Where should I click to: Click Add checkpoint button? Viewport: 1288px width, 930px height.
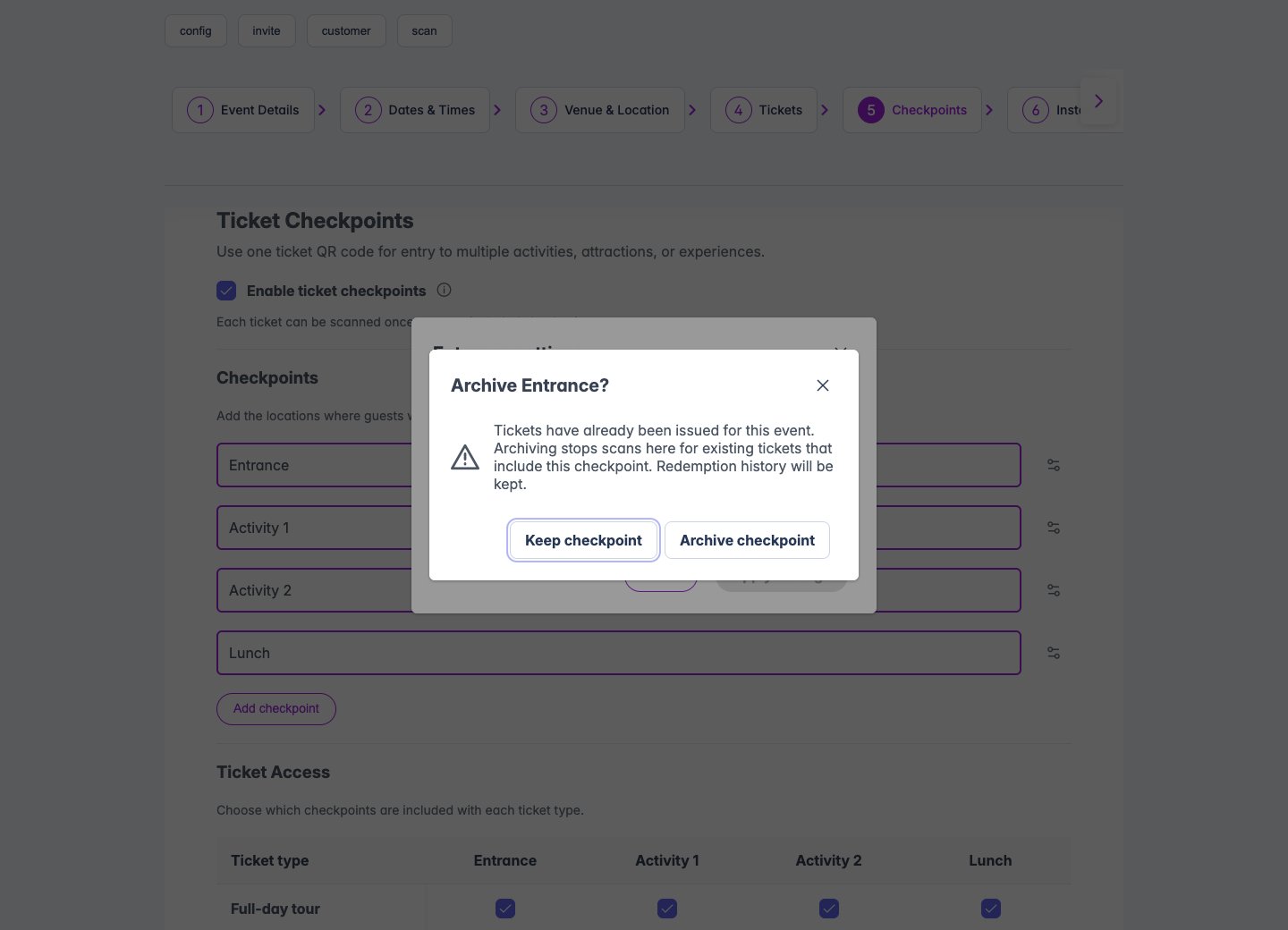pyautogui.click(x=276, y=708)
